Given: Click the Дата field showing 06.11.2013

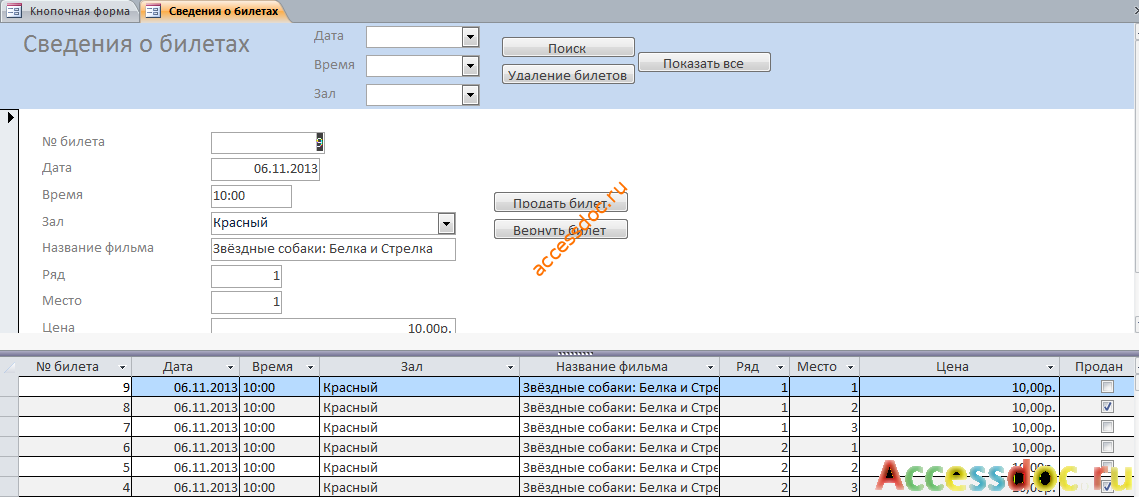Looking at the screenshot, I should (x=265, y=169).
